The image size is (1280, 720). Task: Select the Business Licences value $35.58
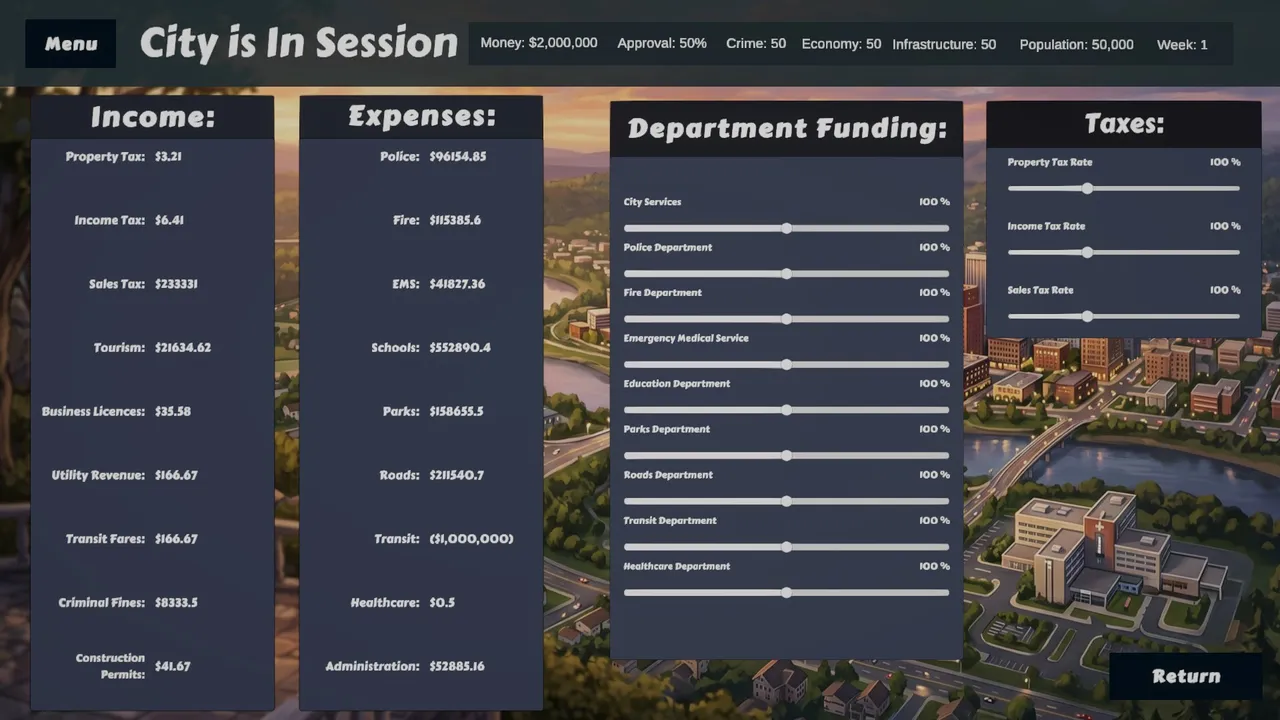[173, 411]
